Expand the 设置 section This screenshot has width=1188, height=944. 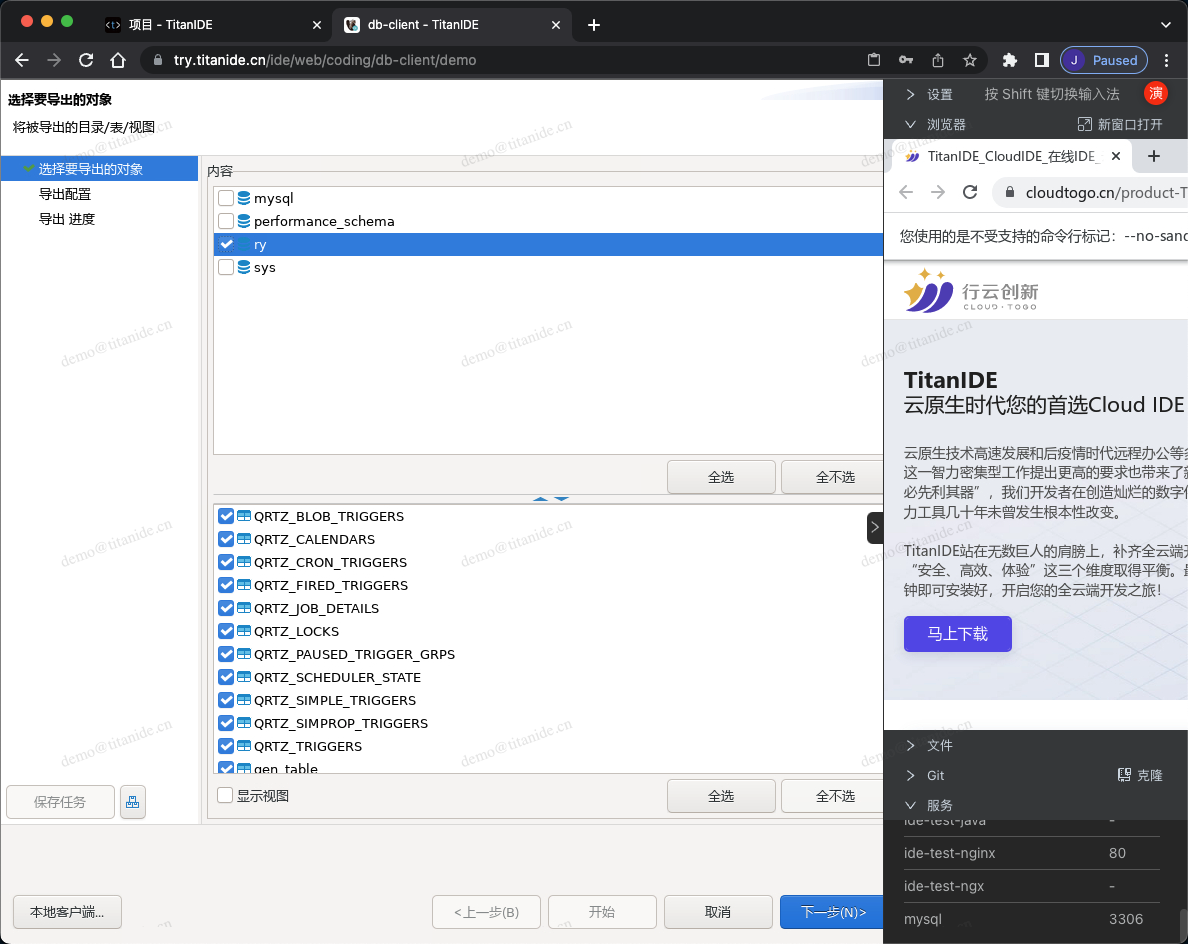[910, 94]
